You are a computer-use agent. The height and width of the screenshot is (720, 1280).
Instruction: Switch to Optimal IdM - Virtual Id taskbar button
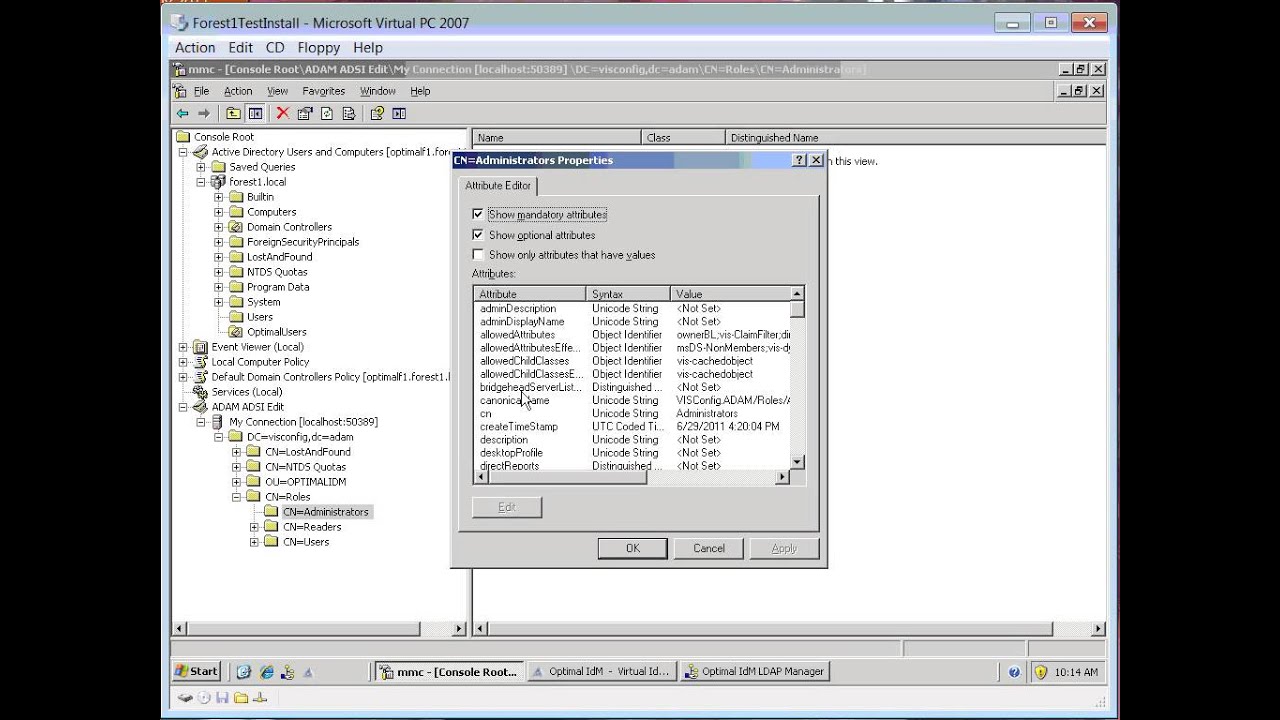(x=601, y=672)
